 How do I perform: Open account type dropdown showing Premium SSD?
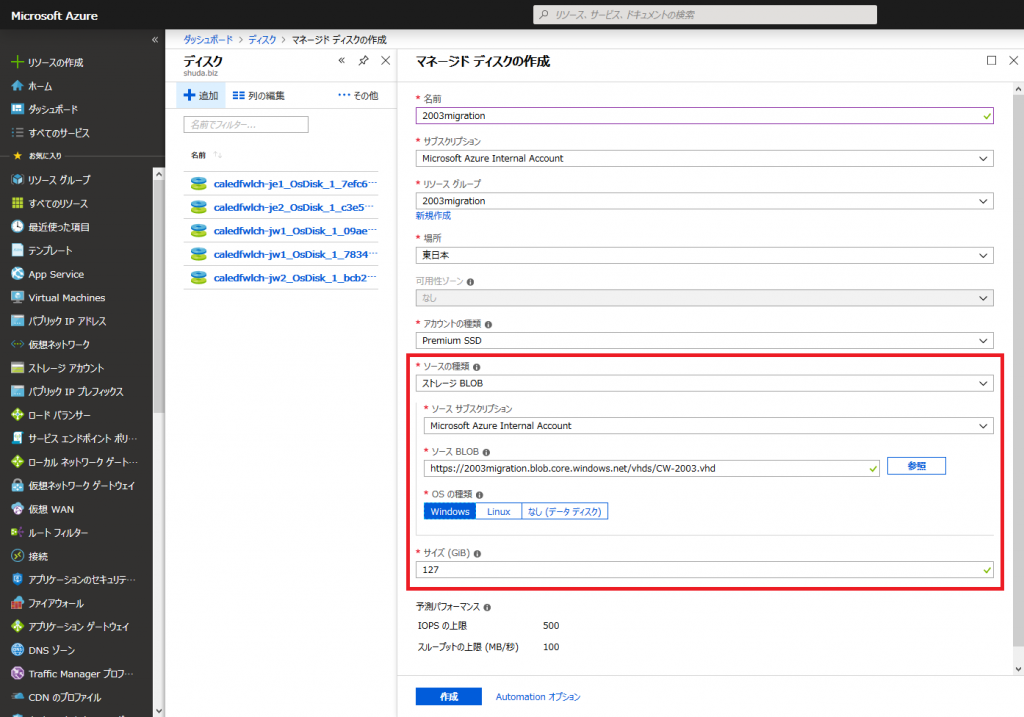[x=704, y=340]
